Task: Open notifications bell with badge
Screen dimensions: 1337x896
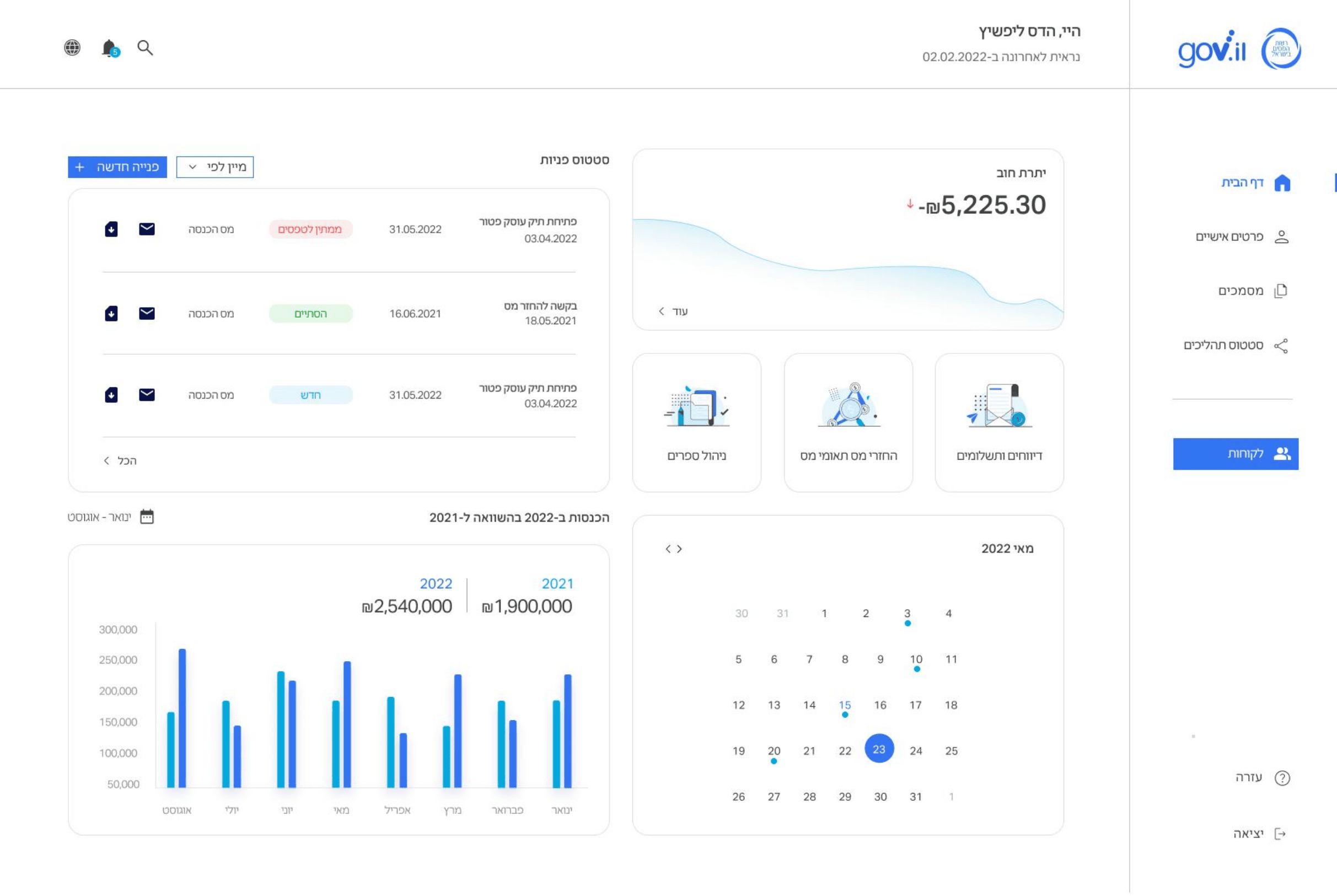Action: [110, 48]
